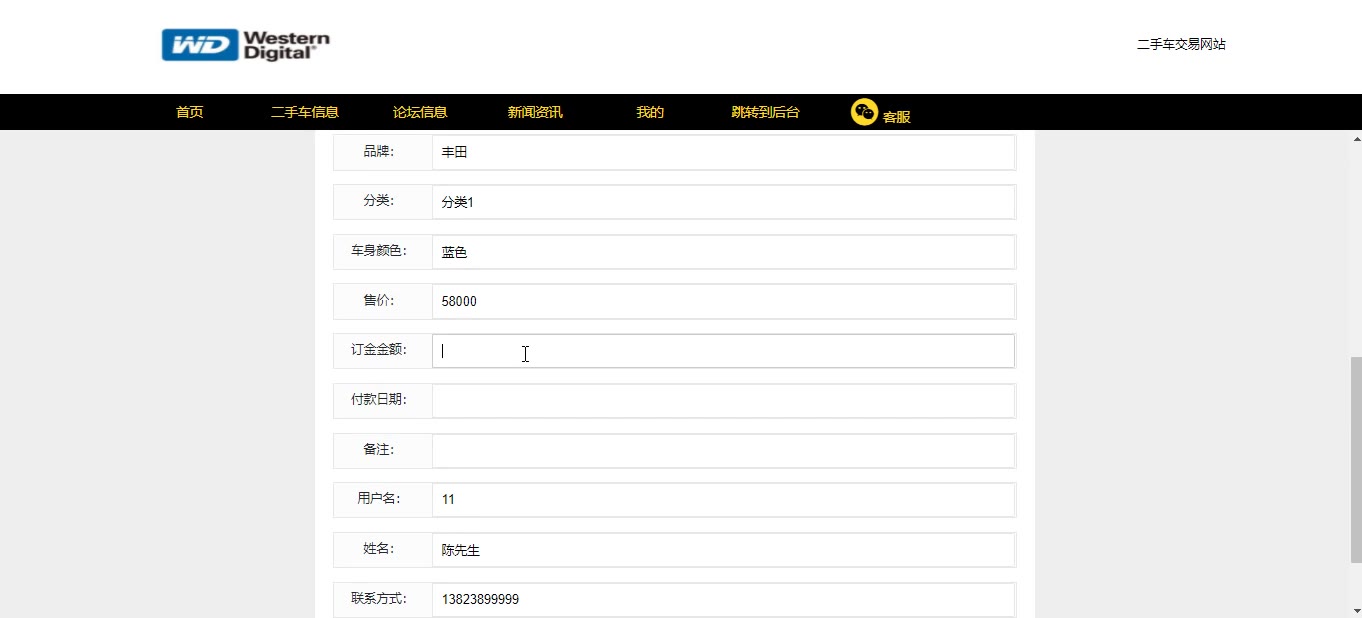Click into the 品牌 input field
Viewport: 1362px width, 618px height.
point(723,152)
